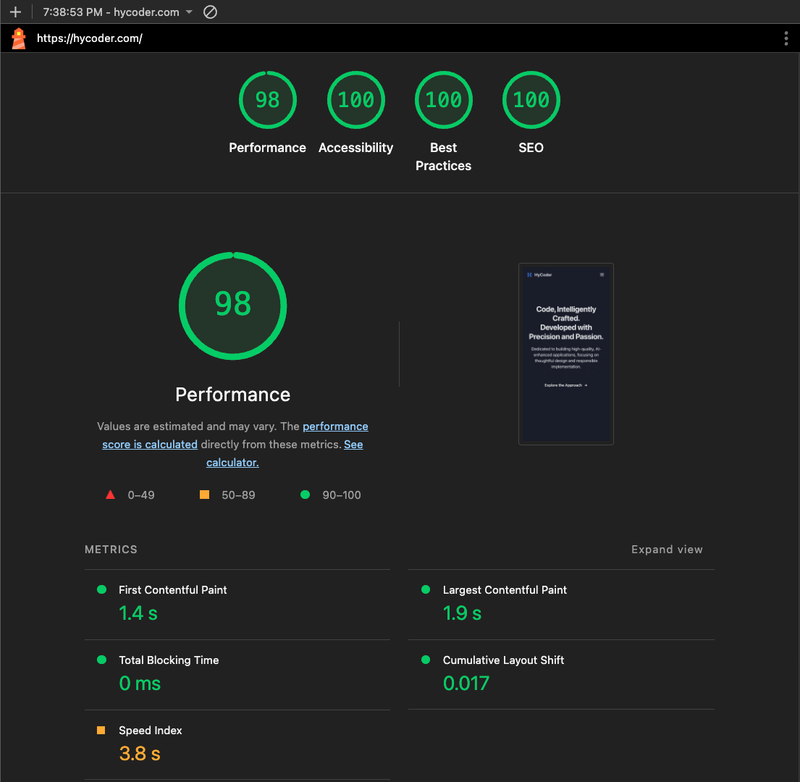Open the three-dot overflow menu

pos(787,38)
